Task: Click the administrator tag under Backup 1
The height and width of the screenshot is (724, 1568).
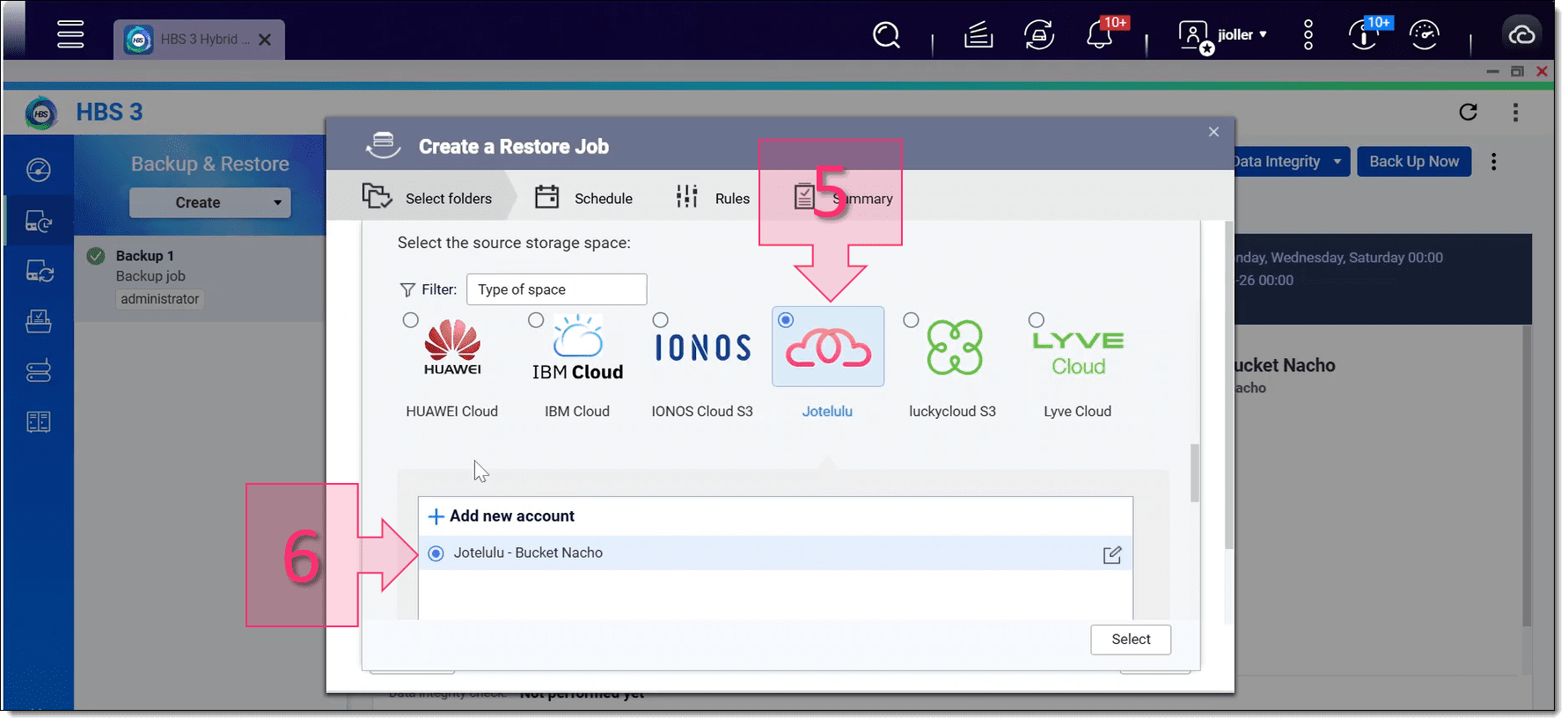Action: (x=159, y=299)
